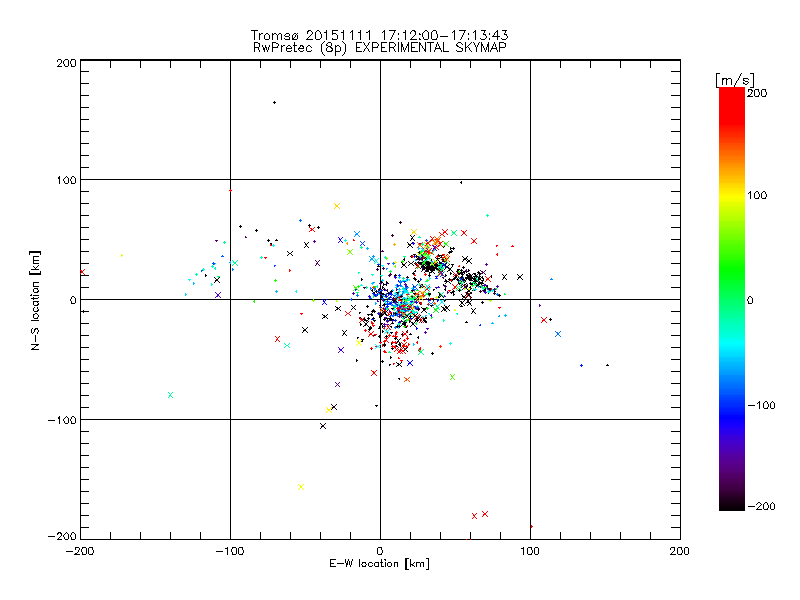Click the isolated black dot near top of plot
The width and height of the screenshot is (800, 600).
tap(274, 103)
